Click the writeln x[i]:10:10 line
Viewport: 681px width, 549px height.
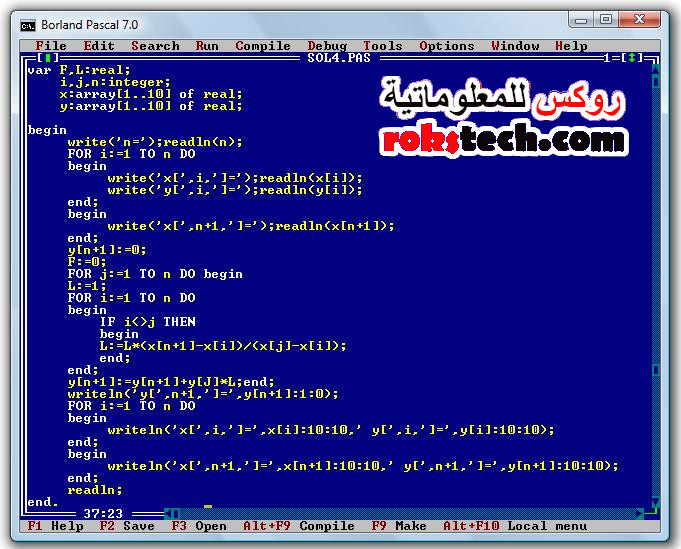(331, 430)
